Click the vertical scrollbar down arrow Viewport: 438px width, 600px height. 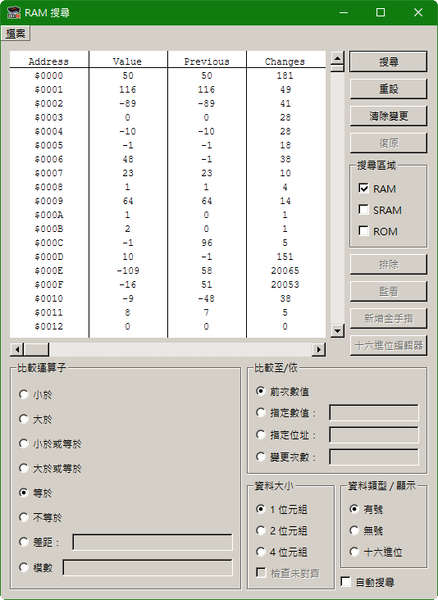[x=337, y=331]
